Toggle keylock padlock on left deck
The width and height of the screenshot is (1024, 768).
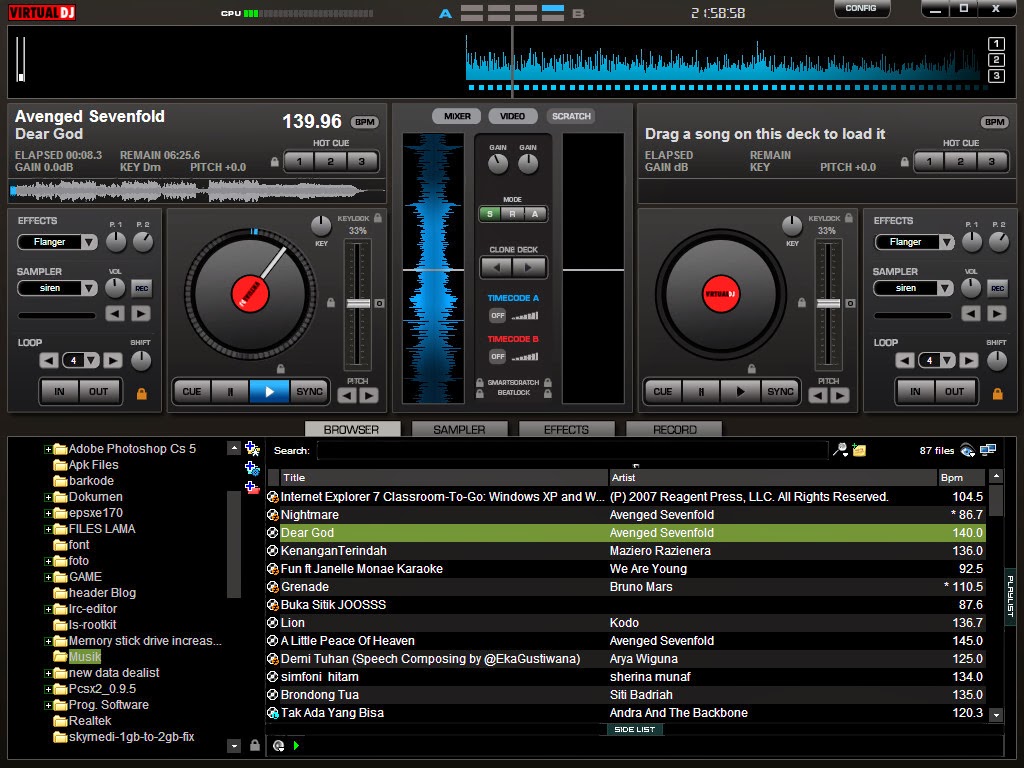pos(377,218)
